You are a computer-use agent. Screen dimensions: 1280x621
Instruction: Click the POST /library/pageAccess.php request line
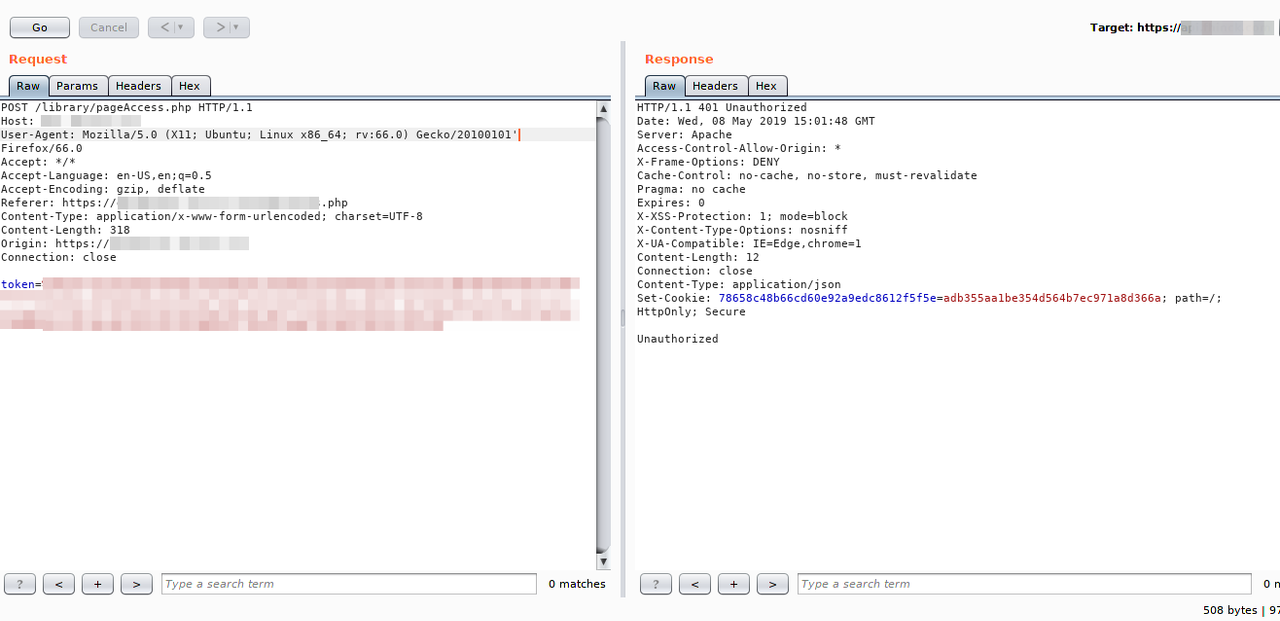(x=127, y=107)
